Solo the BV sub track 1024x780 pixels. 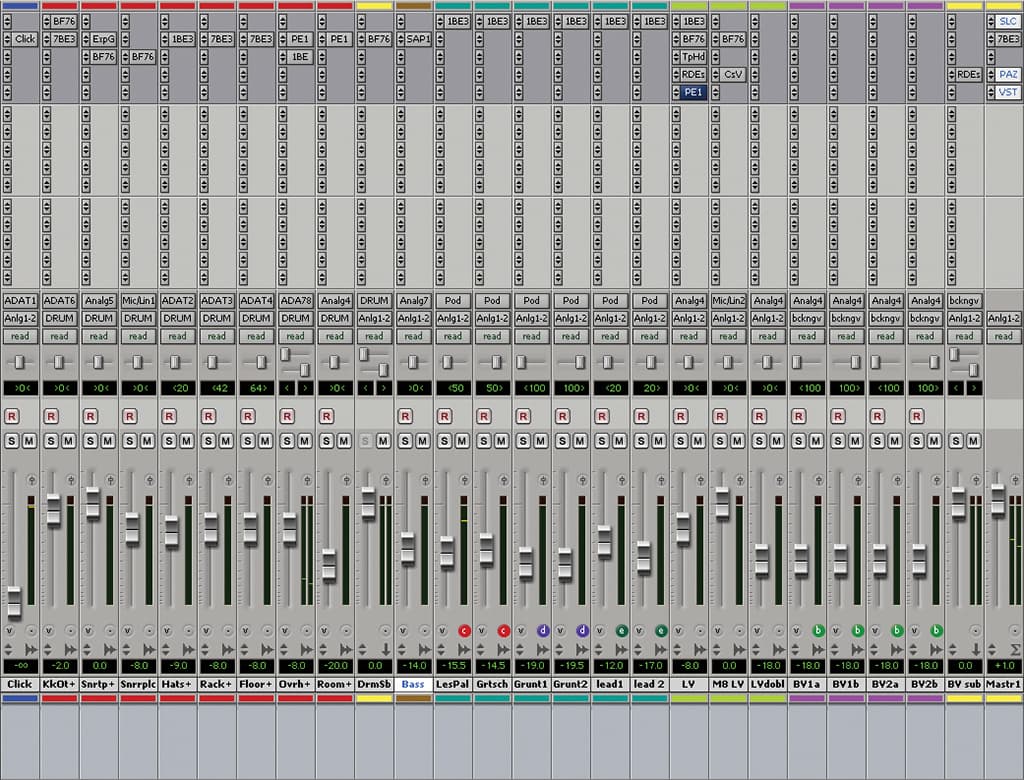[956, 442]
